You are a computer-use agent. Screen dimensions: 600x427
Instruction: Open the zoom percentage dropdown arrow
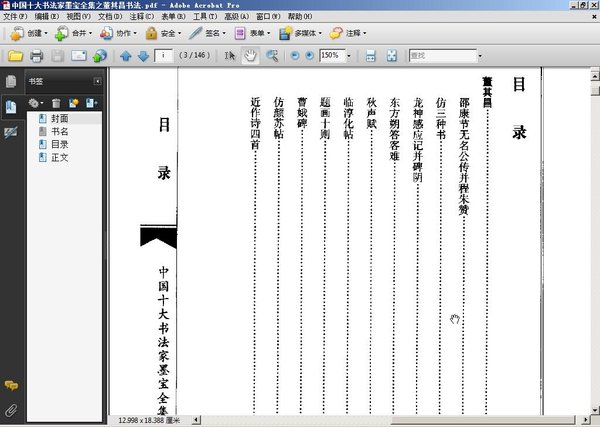click(349, 56)
